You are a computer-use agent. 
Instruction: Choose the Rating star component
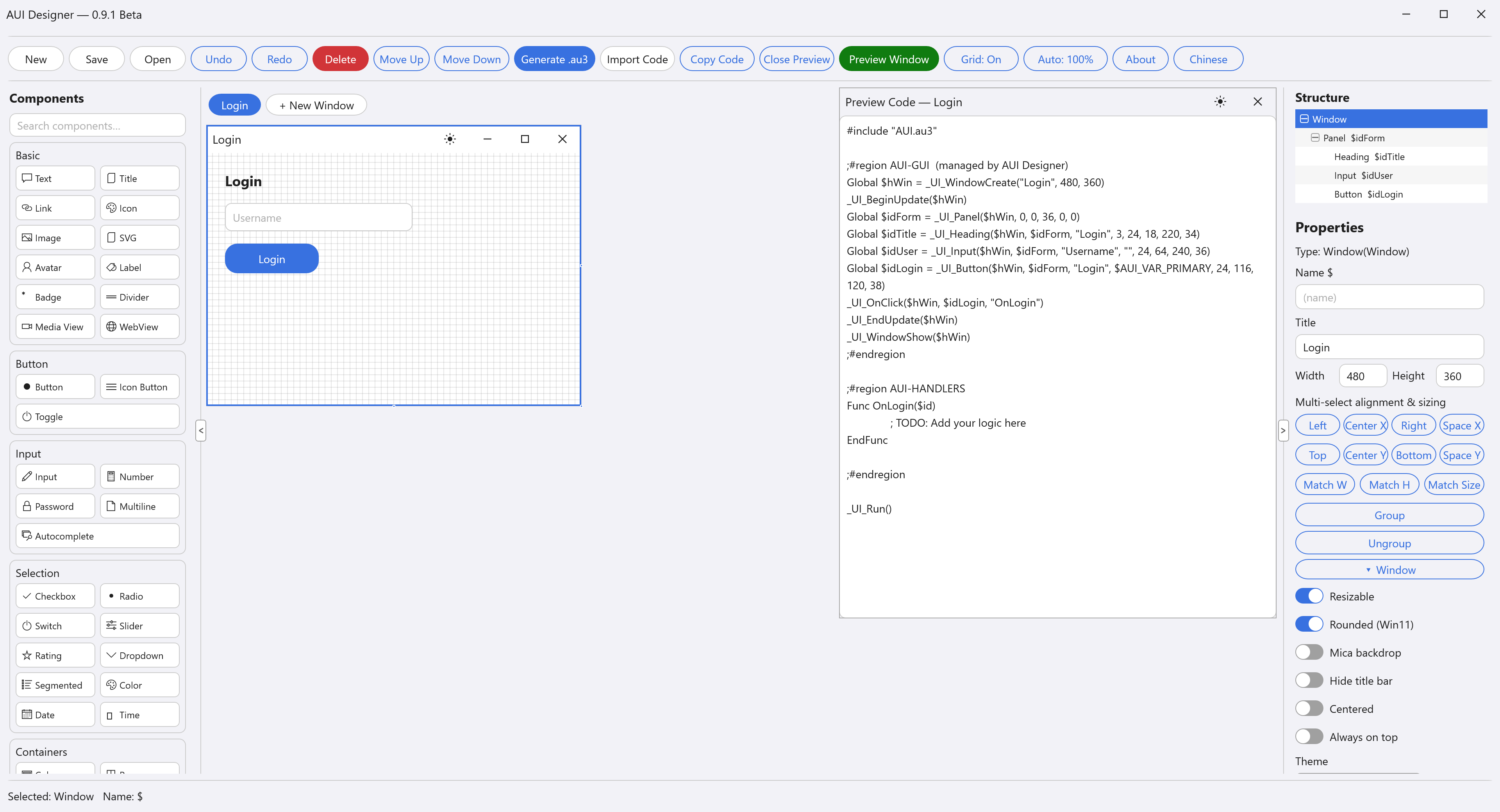[x=55, y=655]
